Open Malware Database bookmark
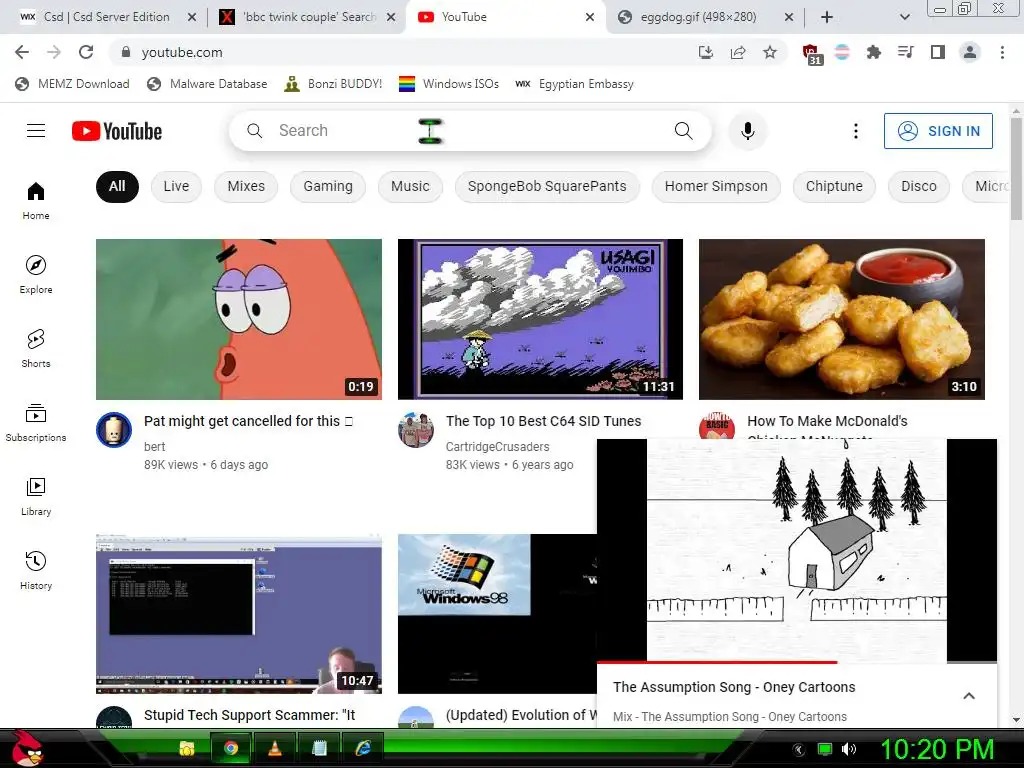Image resolution: width=1024 pixels, height=768 pixels. click(x=207, y=84)
